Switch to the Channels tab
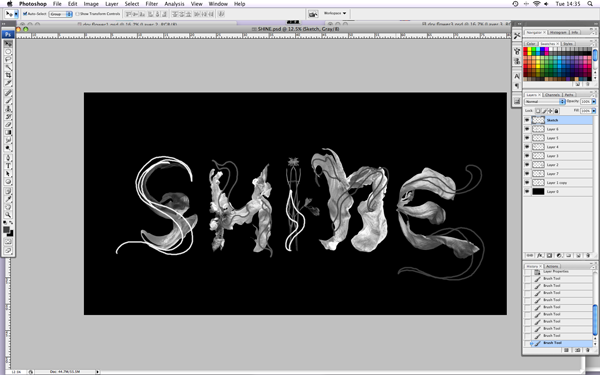 click(552, 95)
